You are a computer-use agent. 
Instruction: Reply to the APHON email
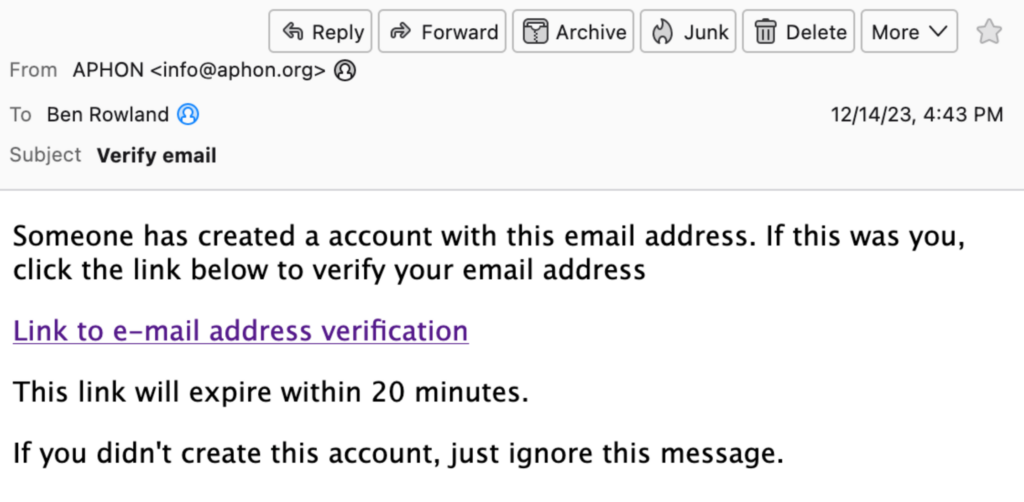pos(320,31)
